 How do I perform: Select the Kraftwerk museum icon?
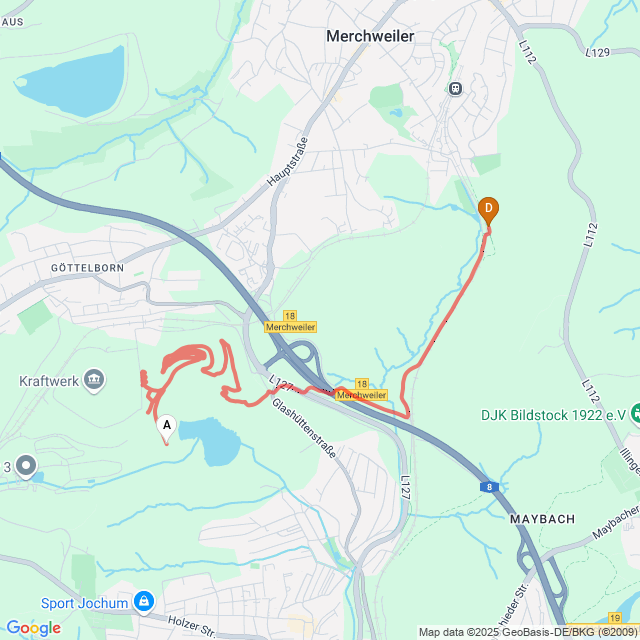(x=94, y=380)
